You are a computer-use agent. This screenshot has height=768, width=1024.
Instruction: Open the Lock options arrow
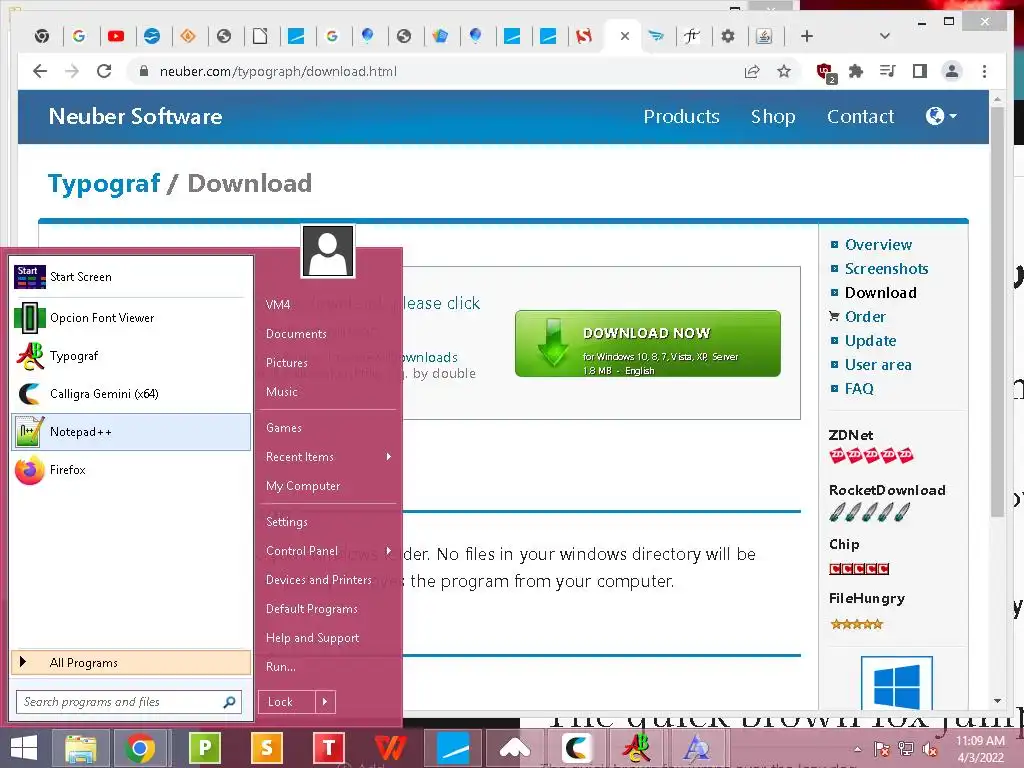click(325, 702)
